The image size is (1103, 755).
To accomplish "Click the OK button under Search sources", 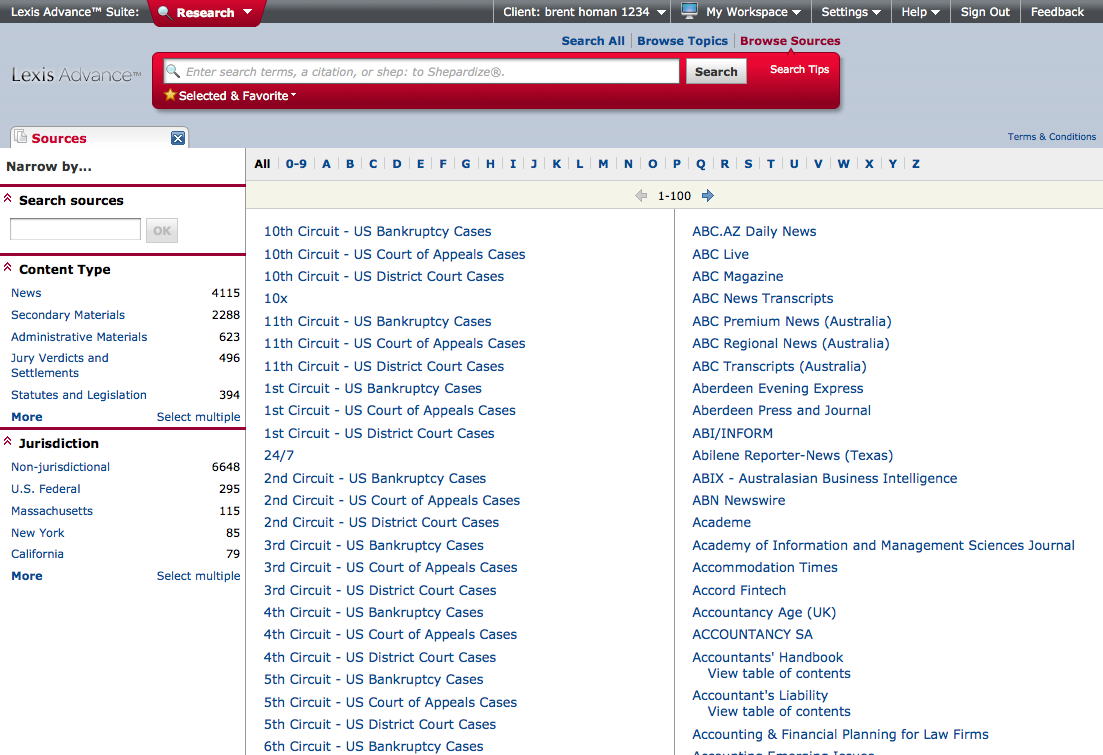I will coord(162,230).
